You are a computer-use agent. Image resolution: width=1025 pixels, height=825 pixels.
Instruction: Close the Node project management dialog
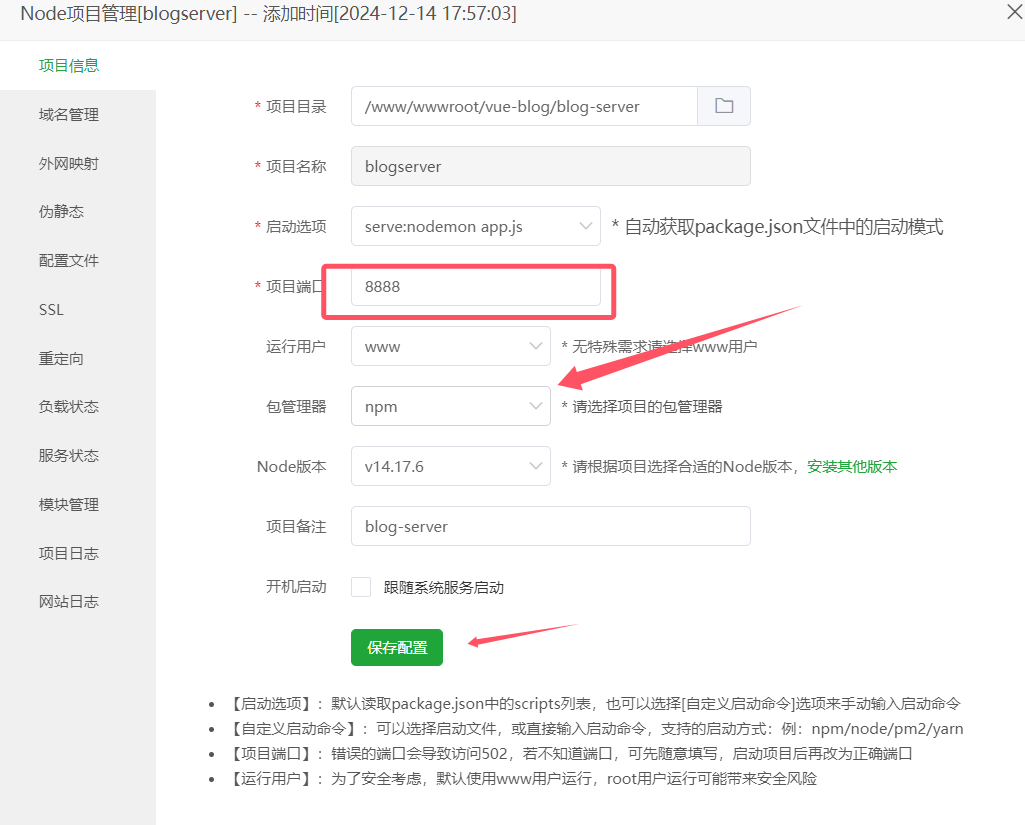pyautogui.click(x=1012, y=12)
